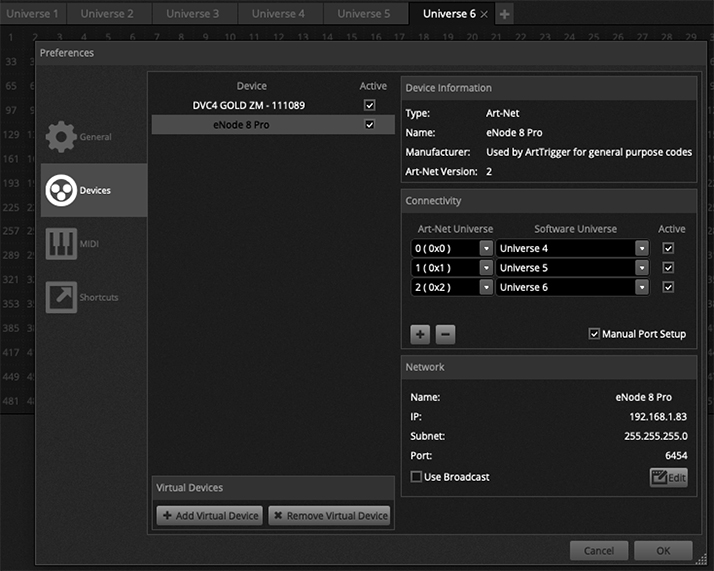Click the Edit network settings button

[x=668, y=478]
